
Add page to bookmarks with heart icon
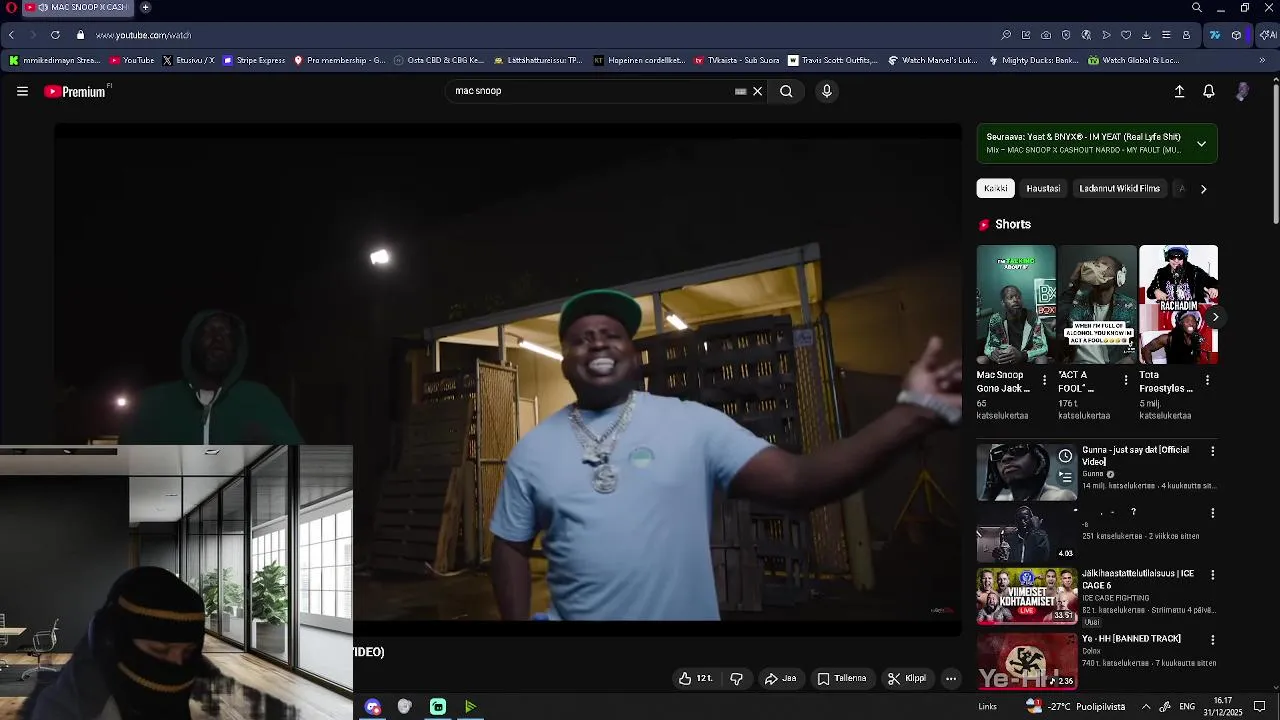pos(1126,35)
